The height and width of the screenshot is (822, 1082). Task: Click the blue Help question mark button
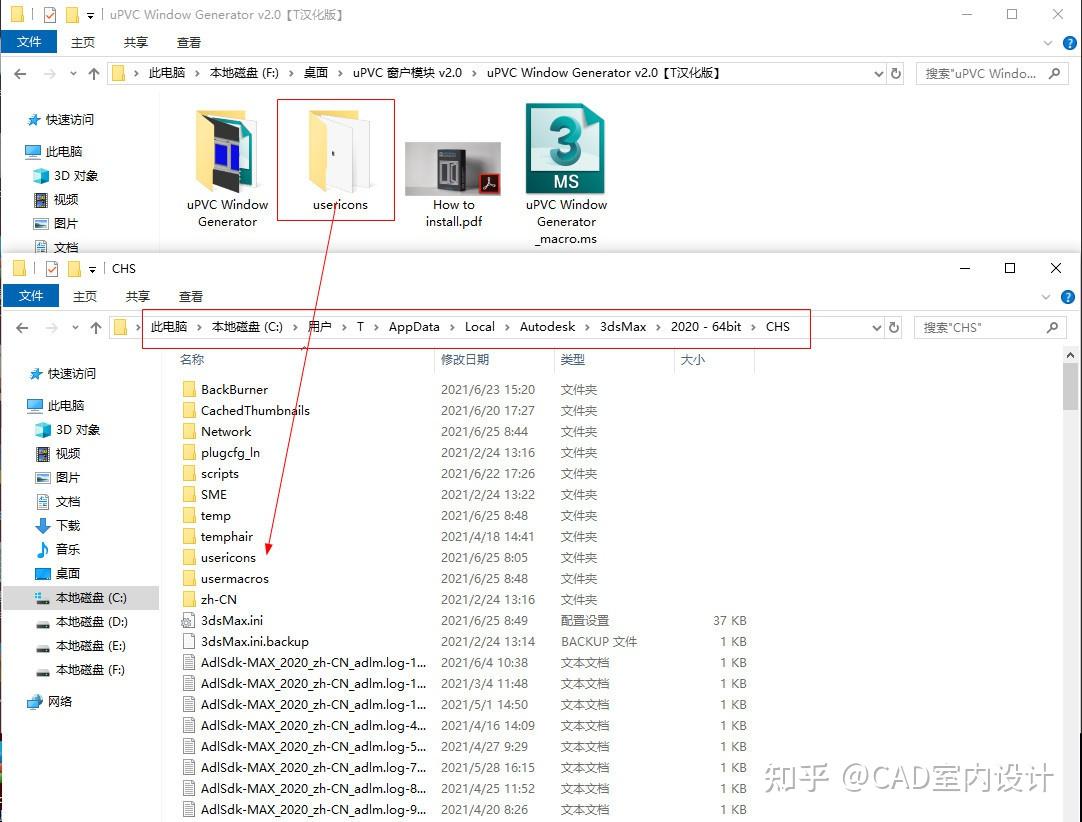pyautogui.click(x=1067, y=296)
